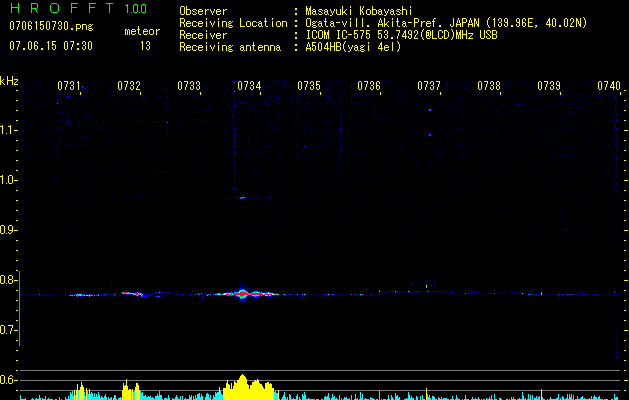Click the 'Receiving antenna' field label

click(230, 47)
